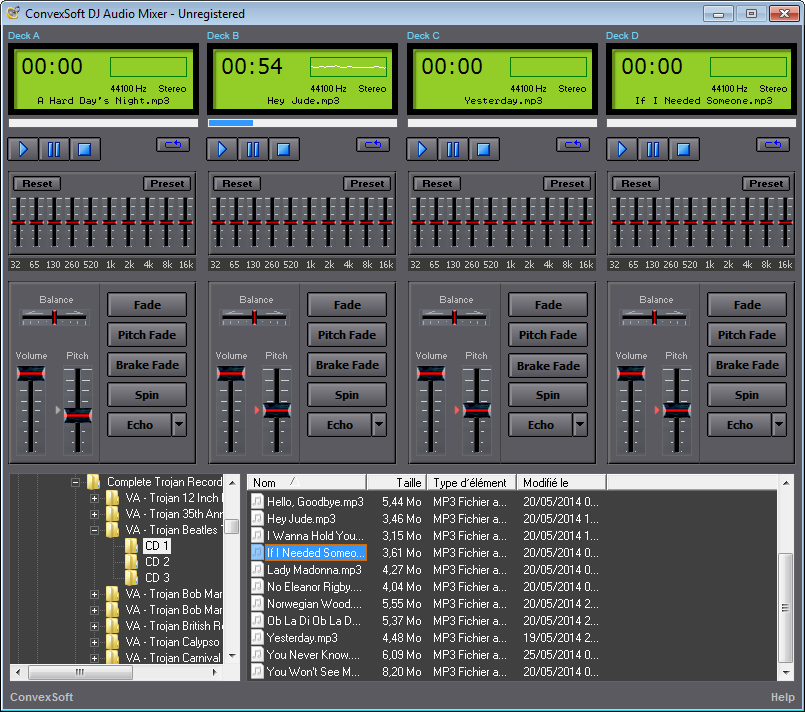Select Hello, Goodbye.mp3 file

[315, 502]
